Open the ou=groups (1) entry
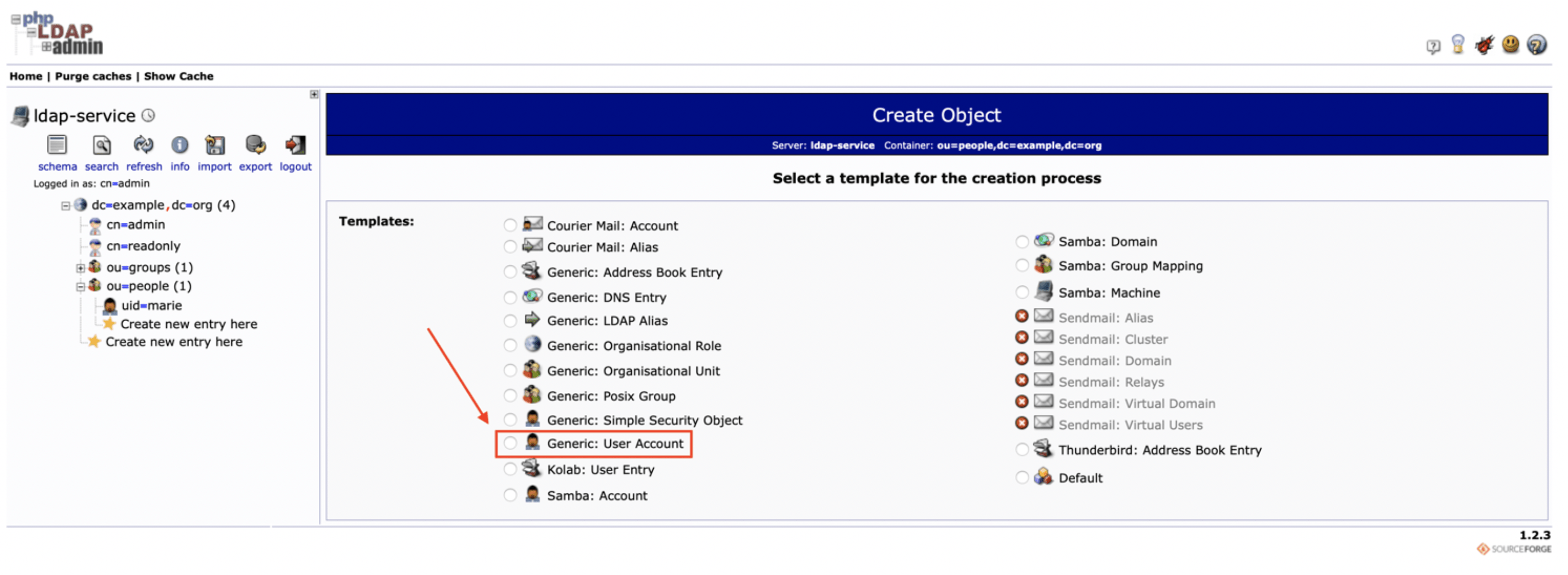 150,268
